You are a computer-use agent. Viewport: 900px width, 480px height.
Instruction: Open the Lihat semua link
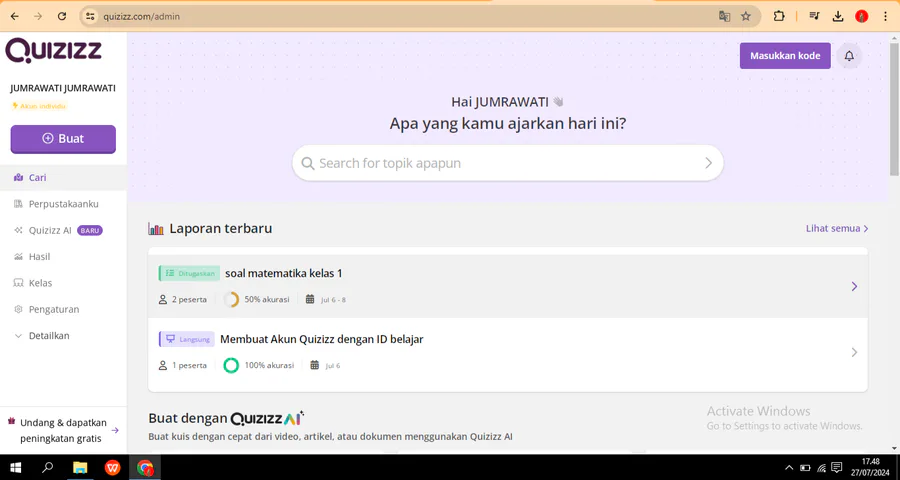pyautogui.click(x=836, y=229)
